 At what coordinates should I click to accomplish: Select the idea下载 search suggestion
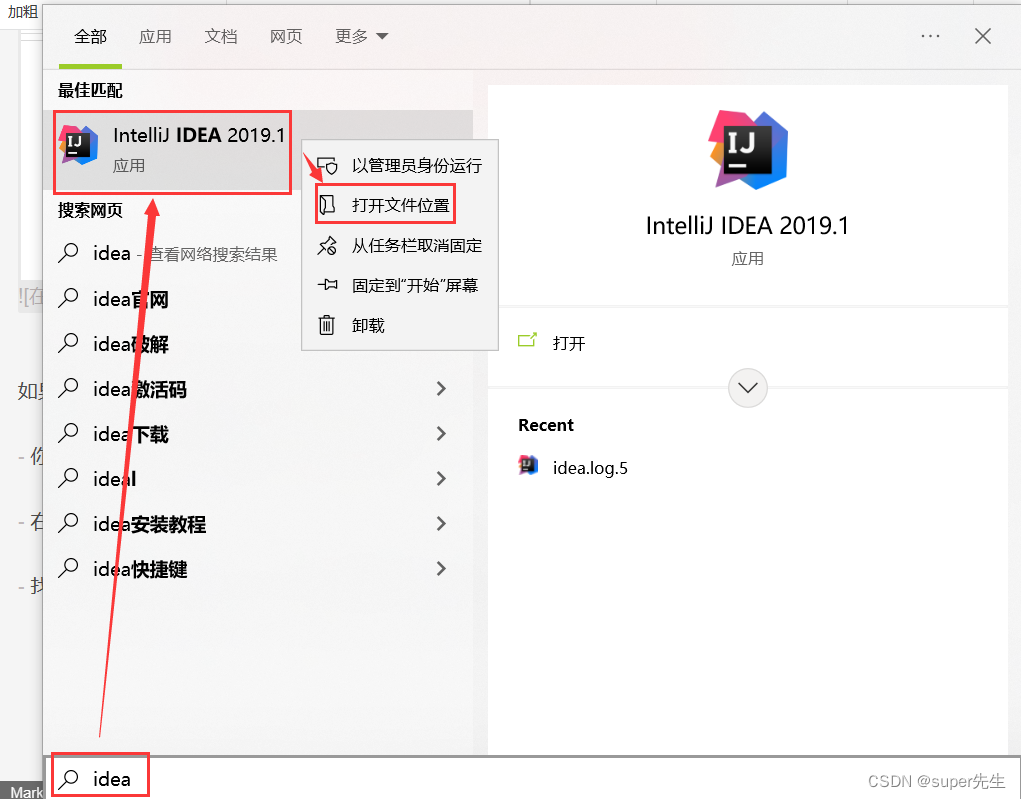pyautogui.click(x=257, y=434)
